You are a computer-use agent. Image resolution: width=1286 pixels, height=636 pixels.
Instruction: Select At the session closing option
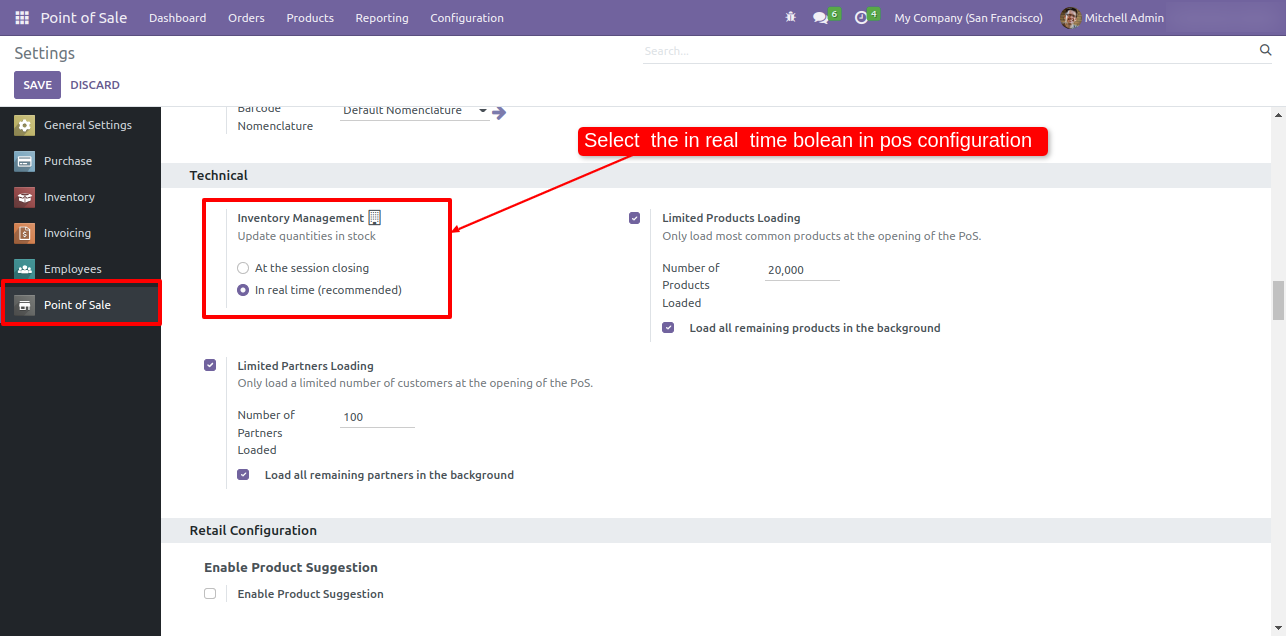pos(243,268)
